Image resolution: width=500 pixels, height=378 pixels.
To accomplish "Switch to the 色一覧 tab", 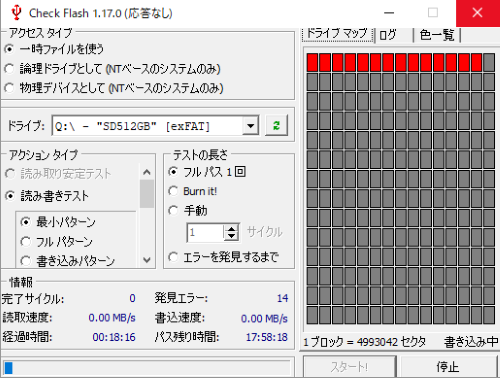I will click(437, 35).
